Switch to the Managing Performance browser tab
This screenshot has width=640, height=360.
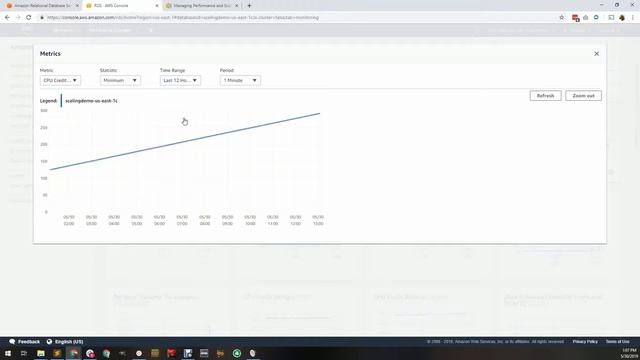click(202, 6)
